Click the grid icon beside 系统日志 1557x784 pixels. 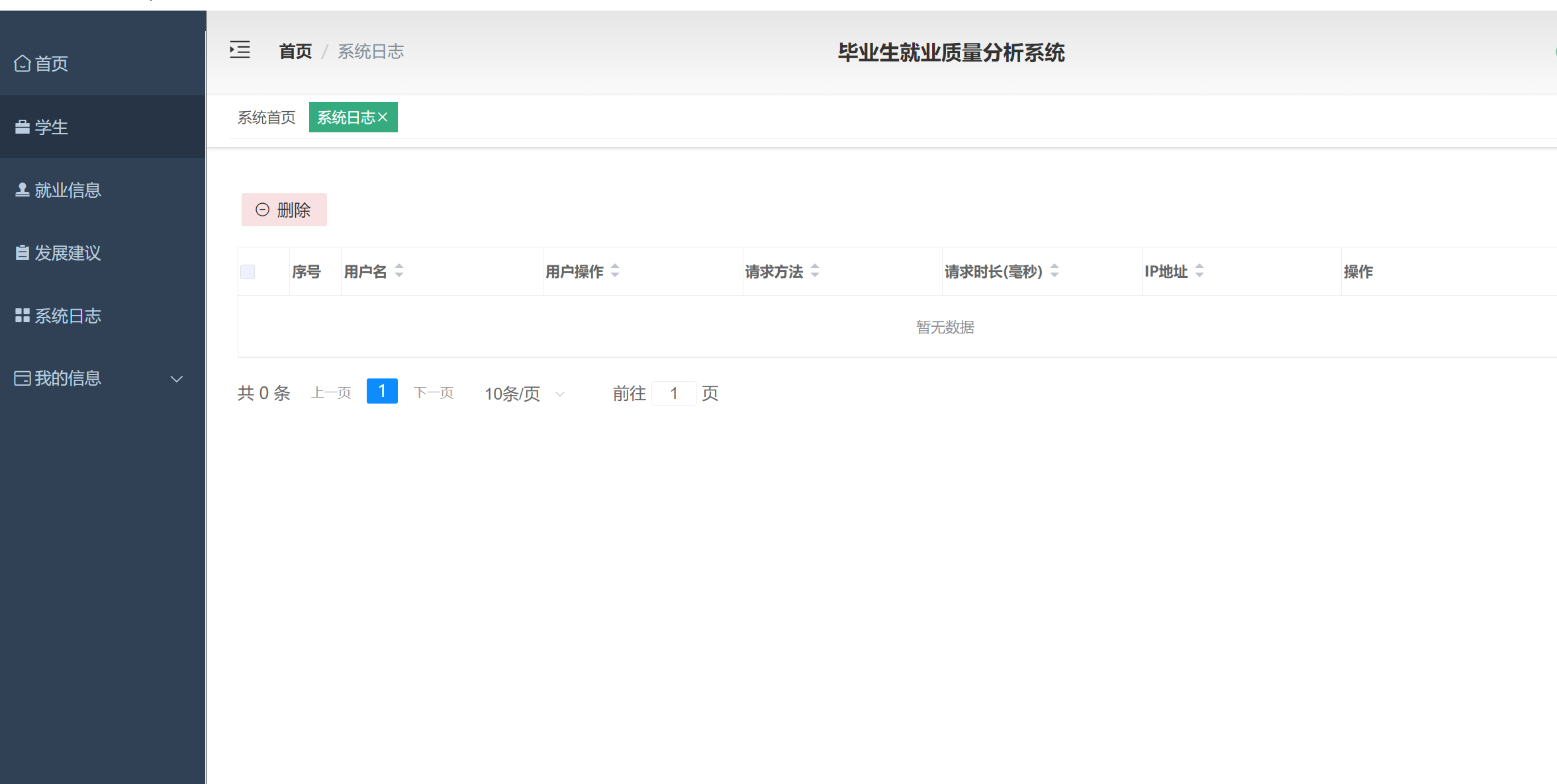coord(23,316)
